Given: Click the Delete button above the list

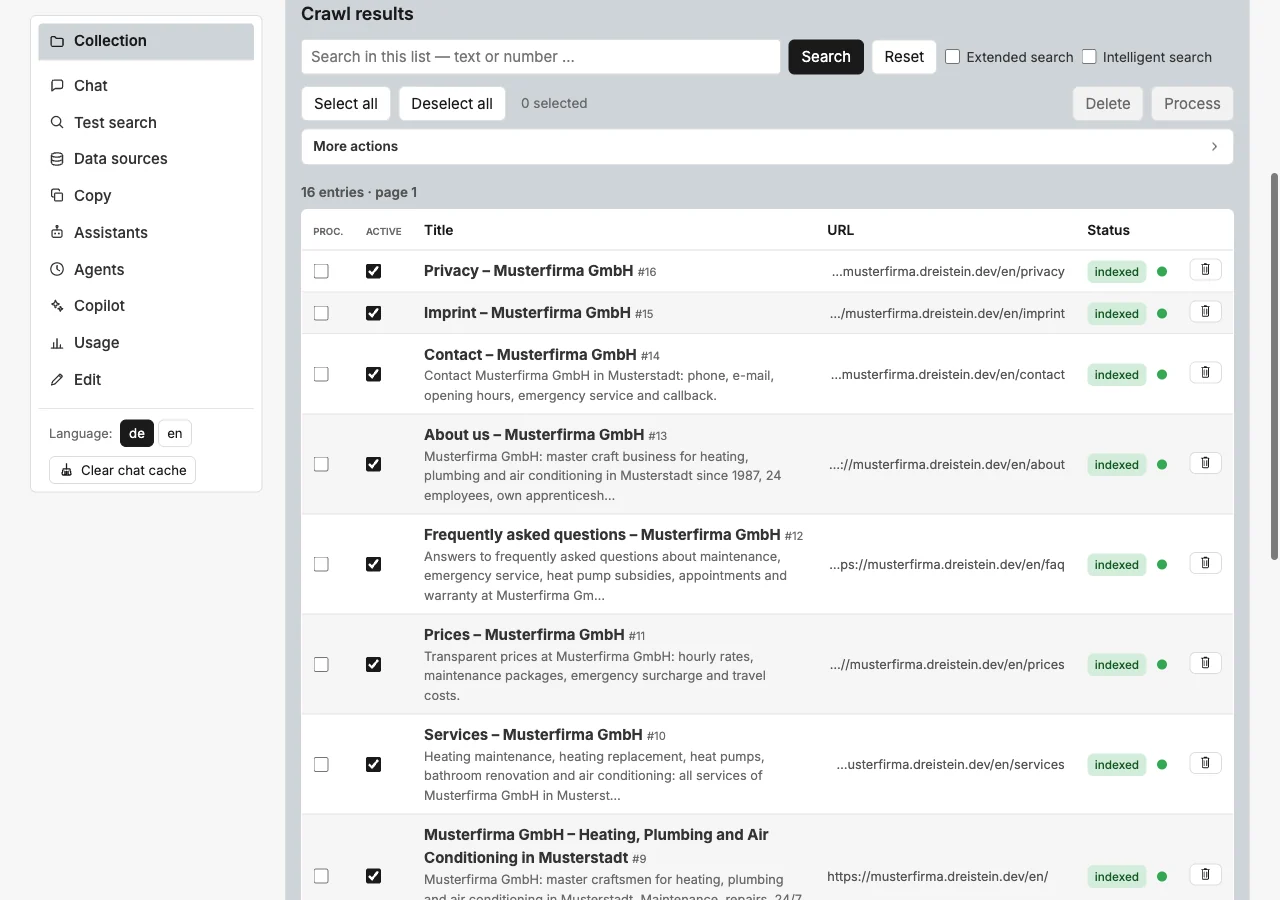Looking at the screenshot, I should tap(1108, 104).
